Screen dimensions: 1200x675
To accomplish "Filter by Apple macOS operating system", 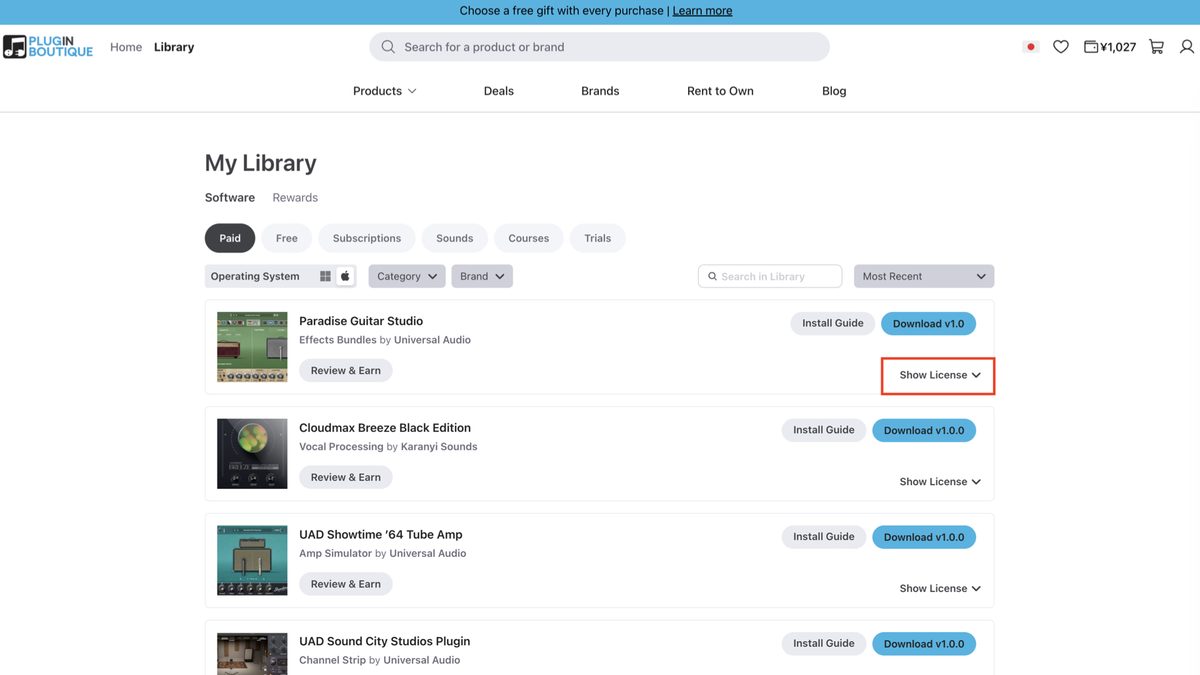I will 345,276.
